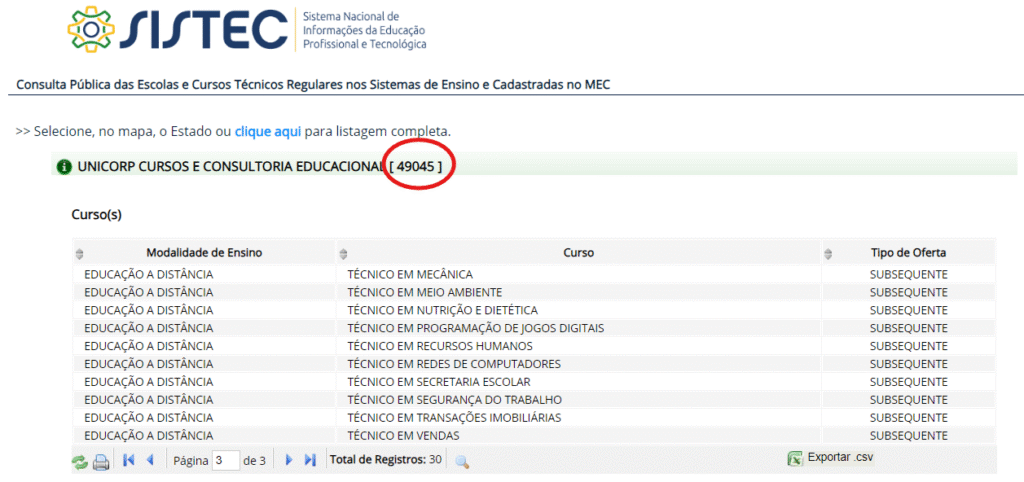
Task: Select row TÉCNICO EM NUTRIÇÃO E DIETÉTICA
Action: click(x=534, y=310)
